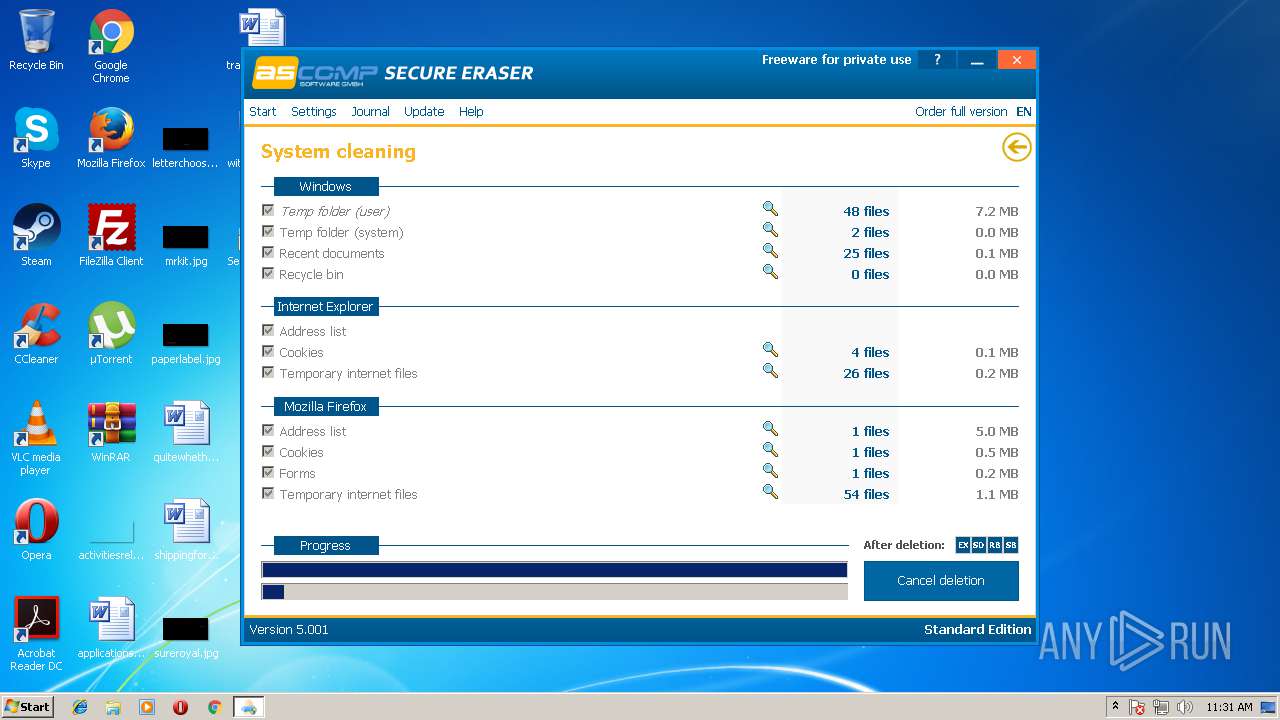The width and height of the screenshot is (1280, 720).
Task: Open the question mark help button in title bar
Action: [x=937, y=60]
